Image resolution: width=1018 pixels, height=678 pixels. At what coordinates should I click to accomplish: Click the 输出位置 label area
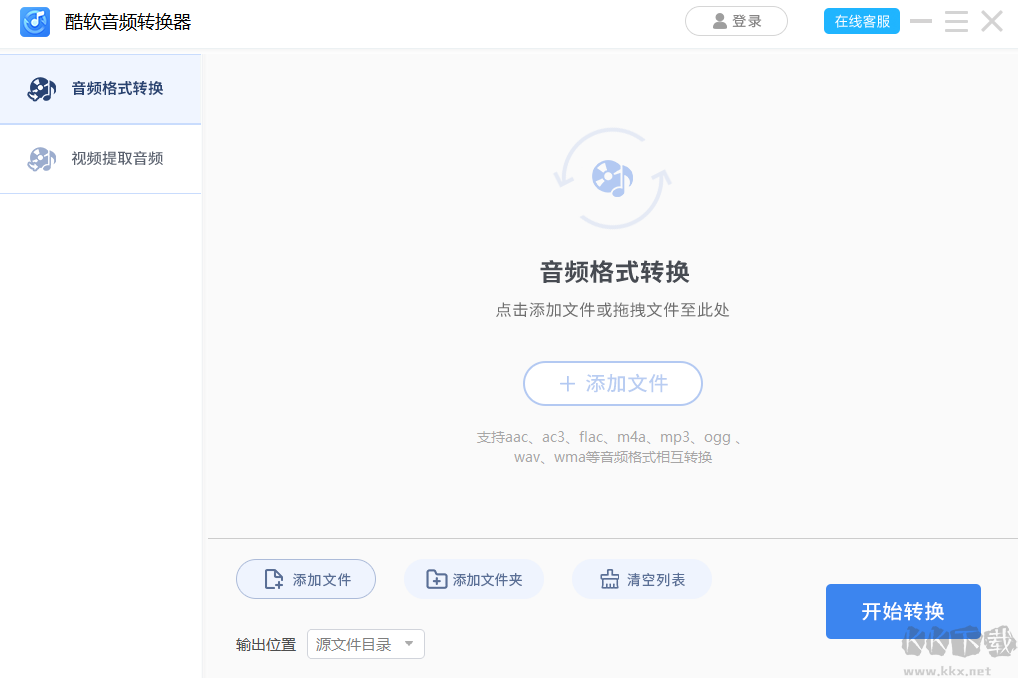(265, 644)
